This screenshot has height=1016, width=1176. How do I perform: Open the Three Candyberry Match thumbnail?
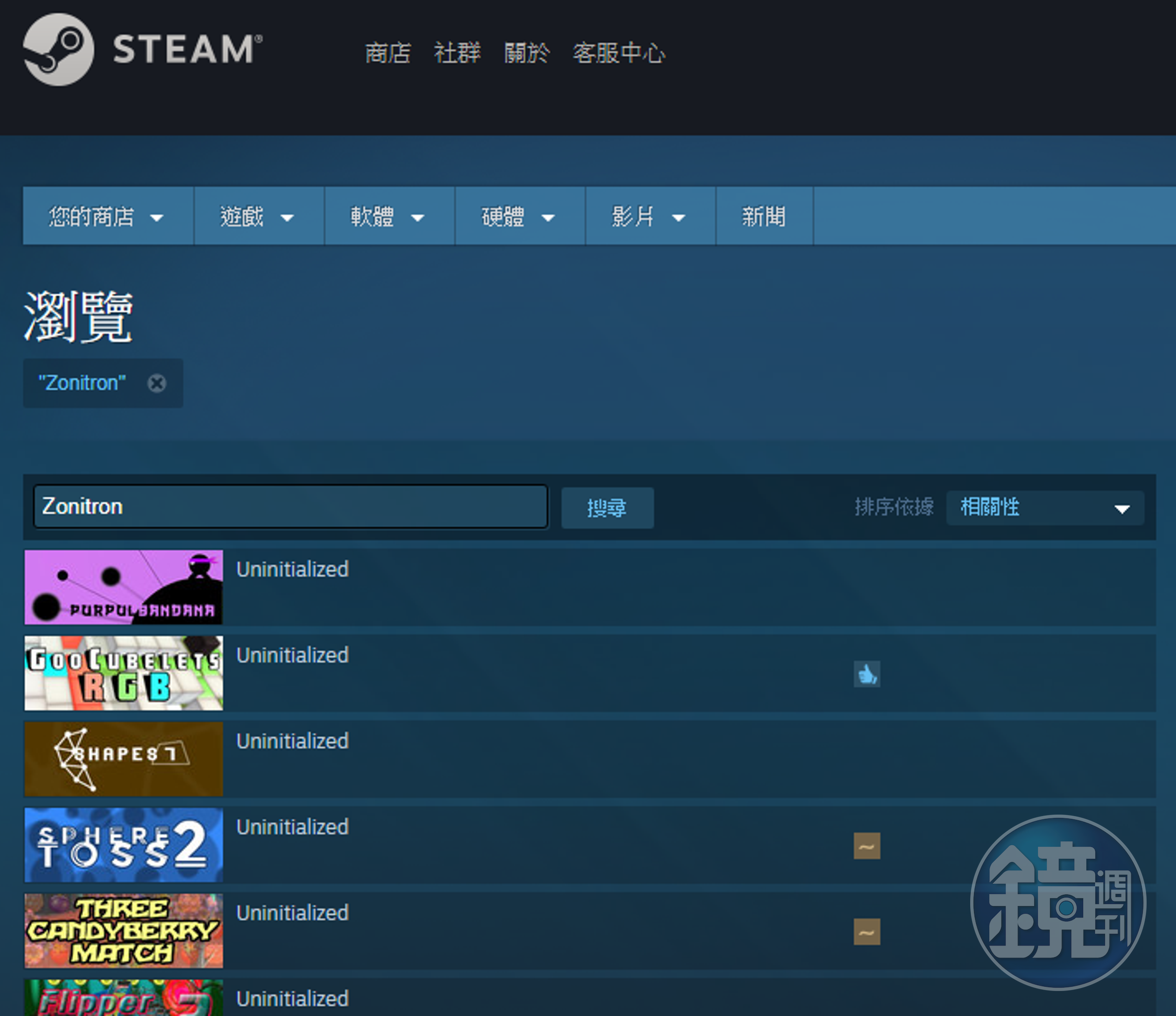click(124, 931)
